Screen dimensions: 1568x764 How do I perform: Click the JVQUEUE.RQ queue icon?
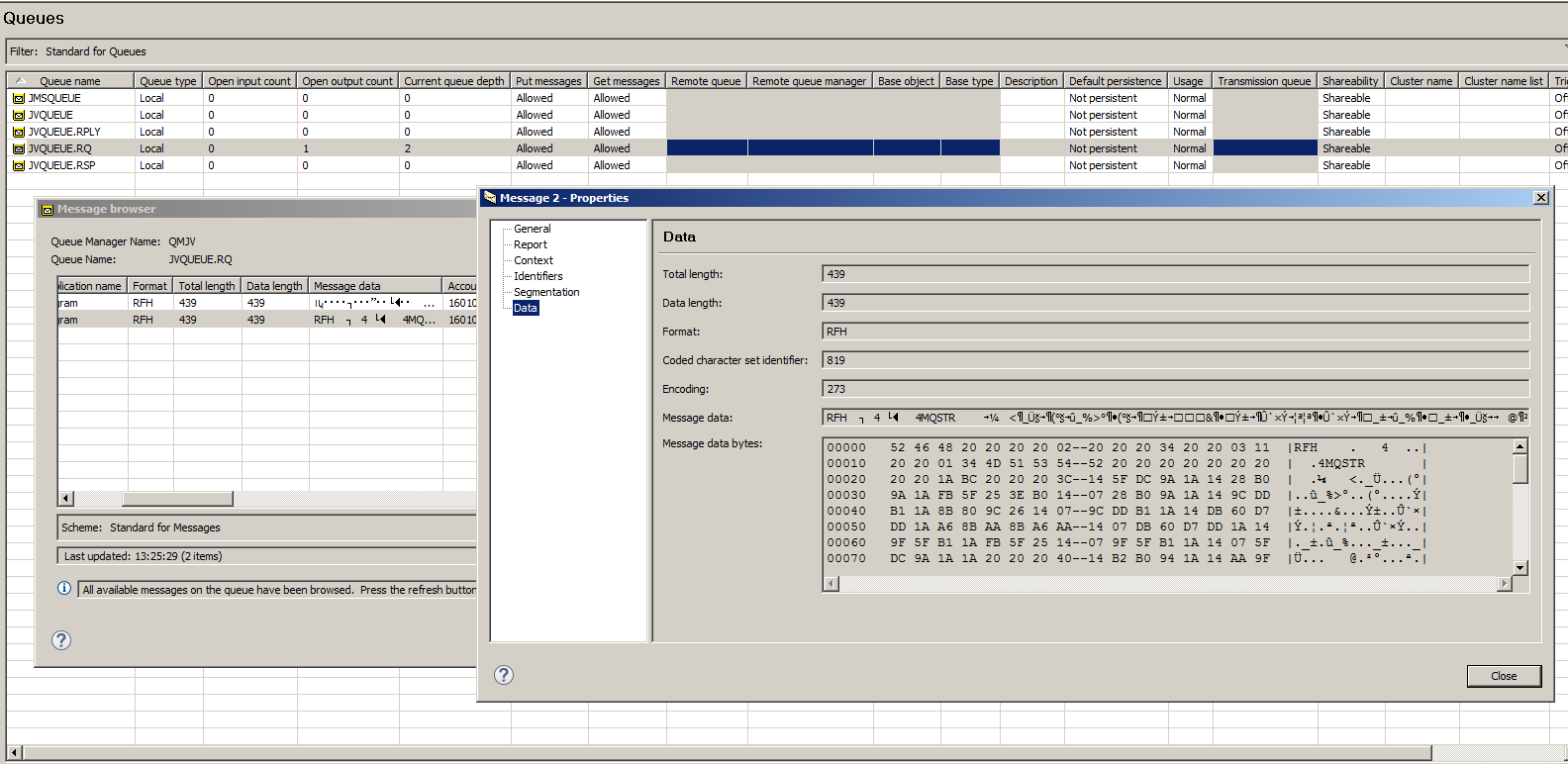18,149
